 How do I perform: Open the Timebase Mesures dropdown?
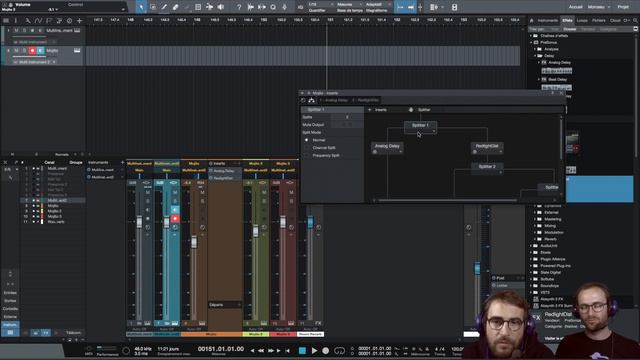349,4
